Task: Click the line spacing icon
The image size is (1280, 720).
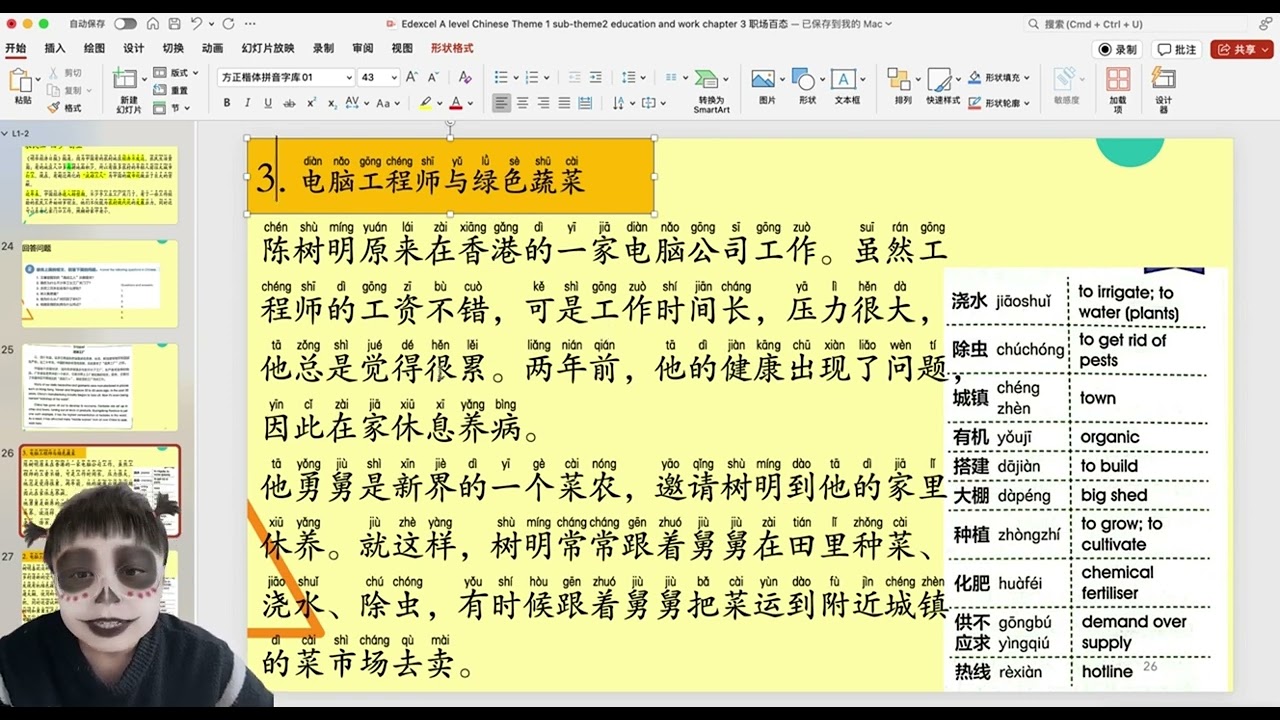Action: [x=628, y=77]
